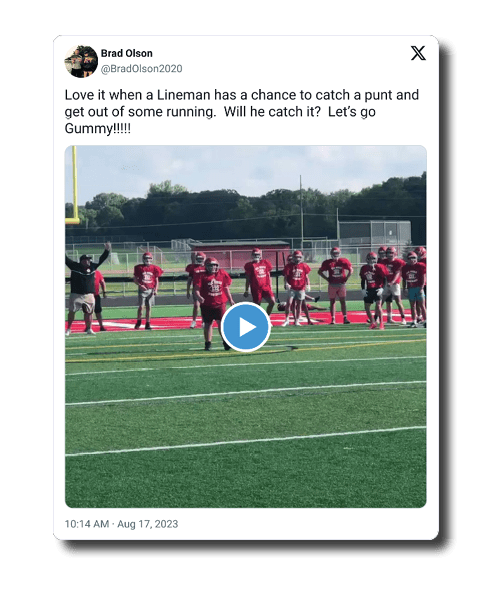The image size is (498, 589).
Task: Click the Brad Olson display name
Action: 127,53
